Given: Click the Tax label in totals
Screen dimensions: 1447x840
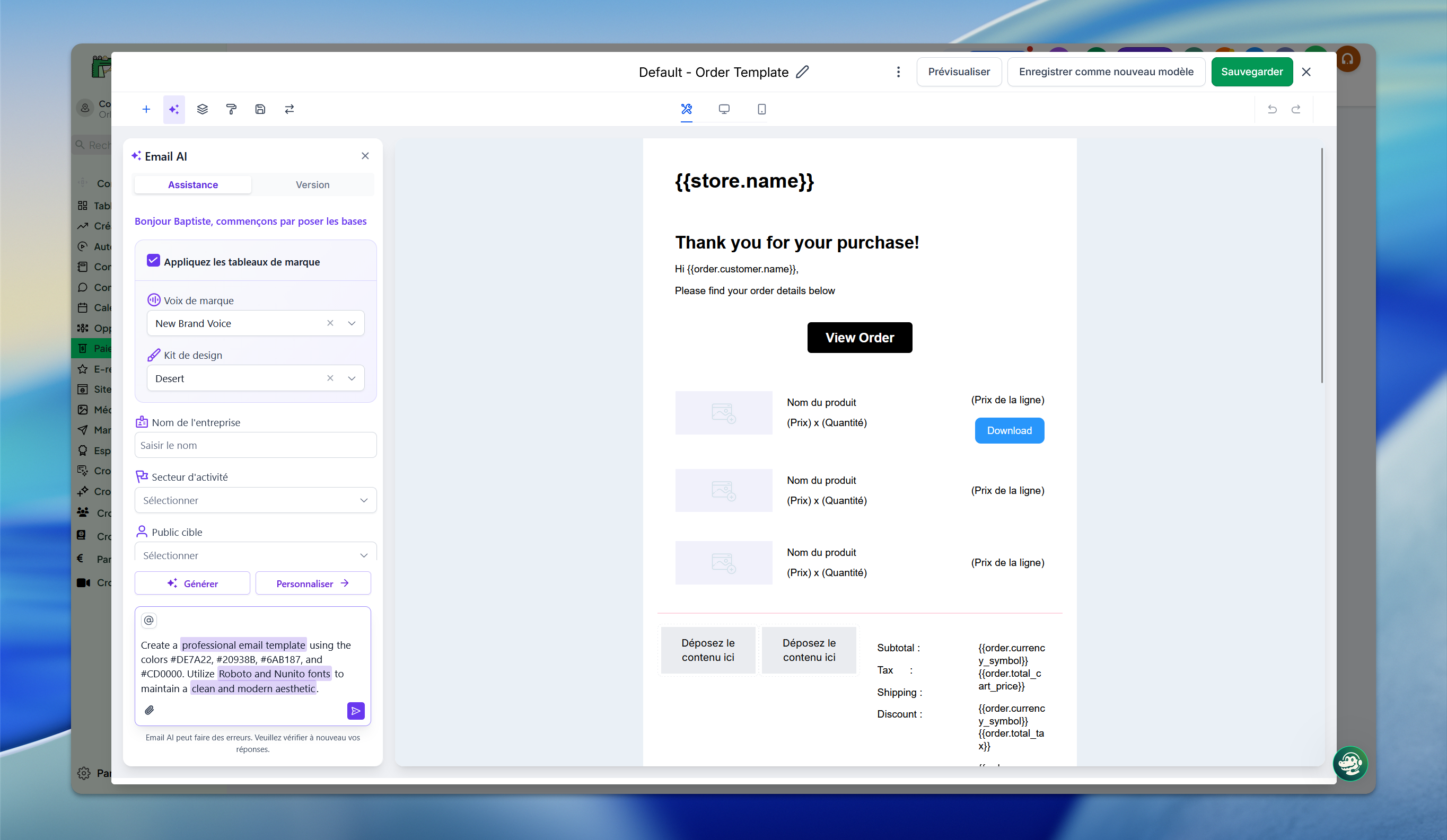Looking at the screenshot, I should click(894, 670).
